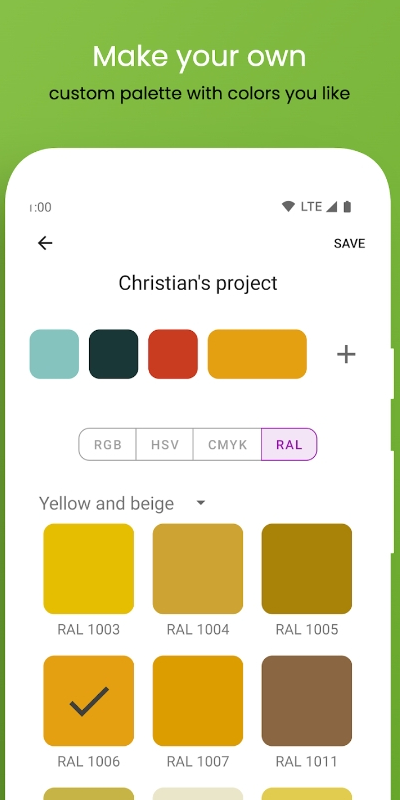Image resolution: width=400 pixels, height=800 pixels.
Task: Tap the Wi-Fi status icon
Action: (x=288, y=207)
